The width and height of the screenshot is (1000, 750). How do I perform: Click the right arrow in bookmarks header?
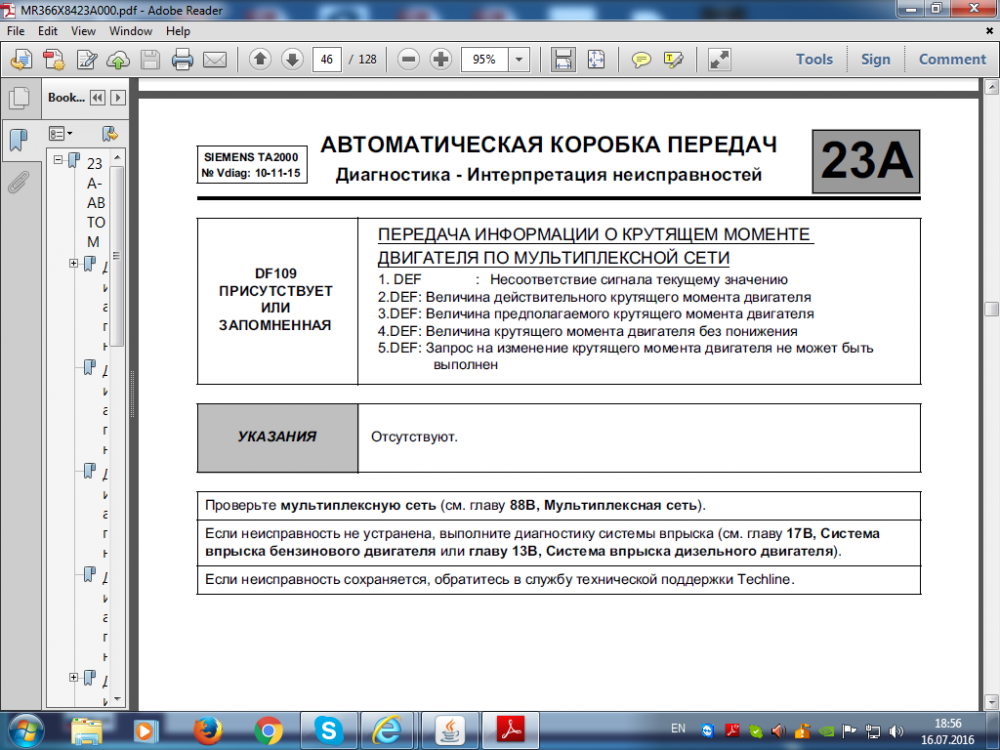118,98
